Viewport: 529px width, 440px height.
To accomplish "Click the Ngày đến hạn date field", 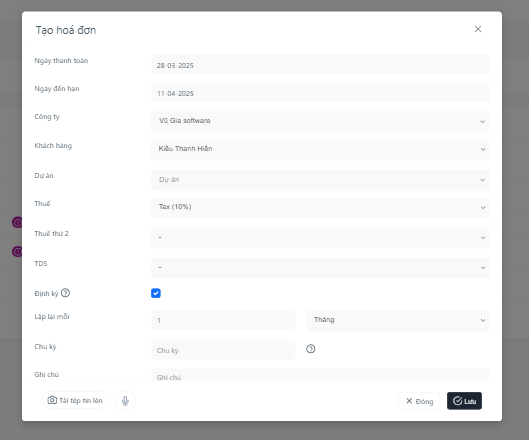I will click(320, 92).
